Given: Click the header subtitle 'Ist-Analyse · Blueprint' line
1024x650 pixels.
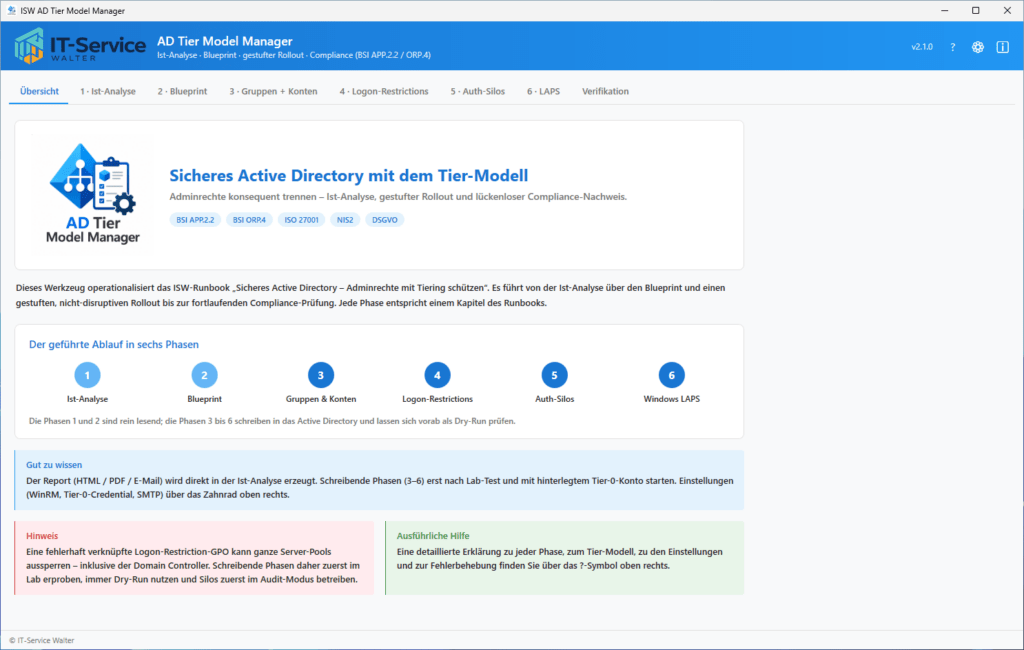Looking at the screenshot, I should click(x=294, y=56).
